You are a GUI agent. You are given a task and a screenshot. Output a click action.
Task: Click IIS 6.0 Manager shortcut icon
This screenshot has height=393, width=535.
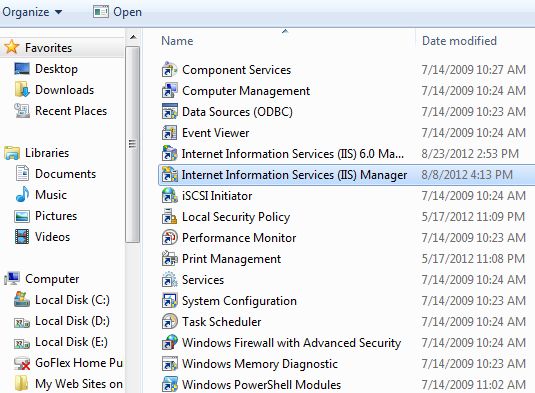click(170, 154)
